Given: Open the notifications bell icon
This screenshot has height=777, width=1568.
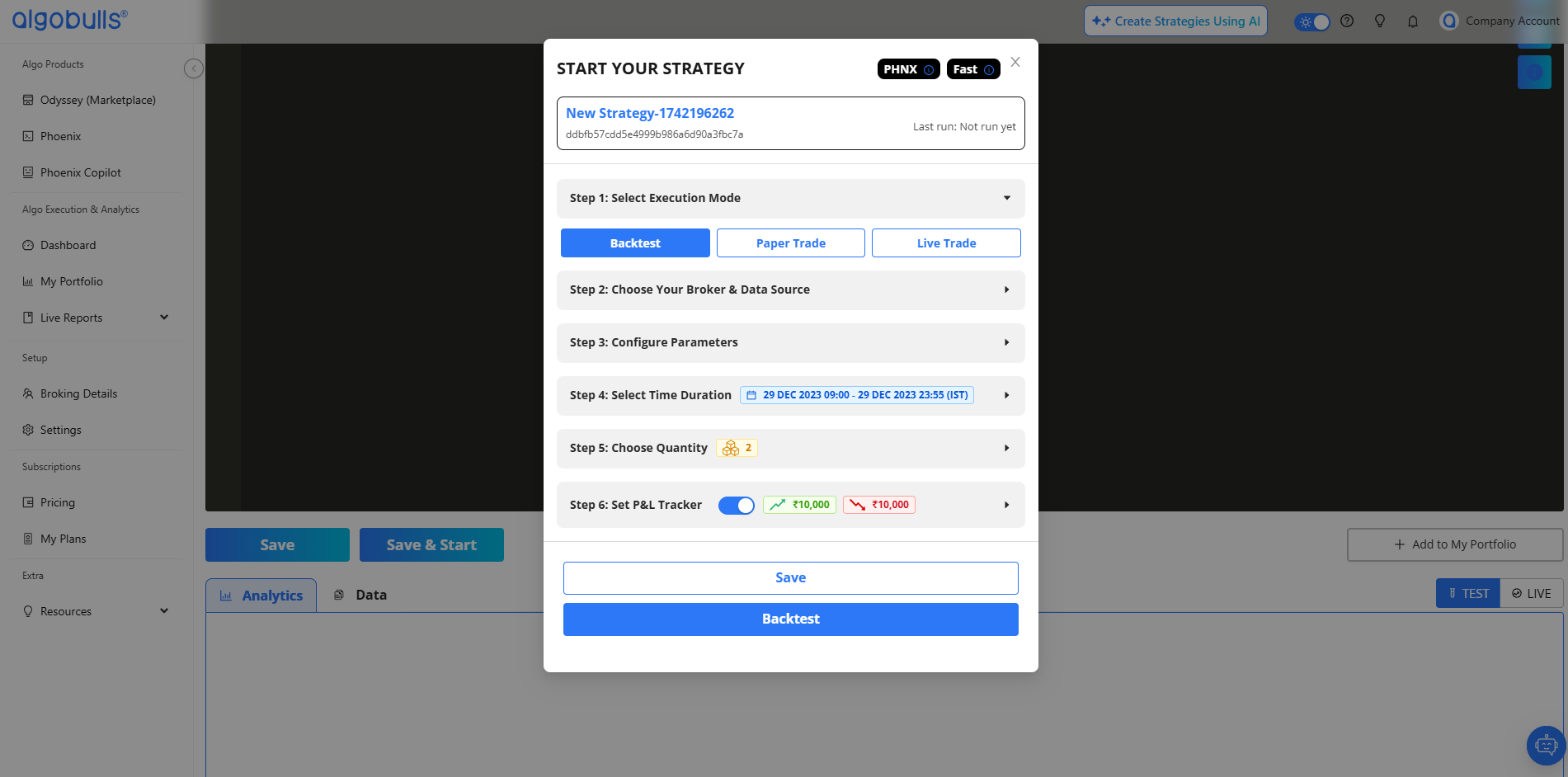Looking at the screenshot, I should pos(1413,21).
